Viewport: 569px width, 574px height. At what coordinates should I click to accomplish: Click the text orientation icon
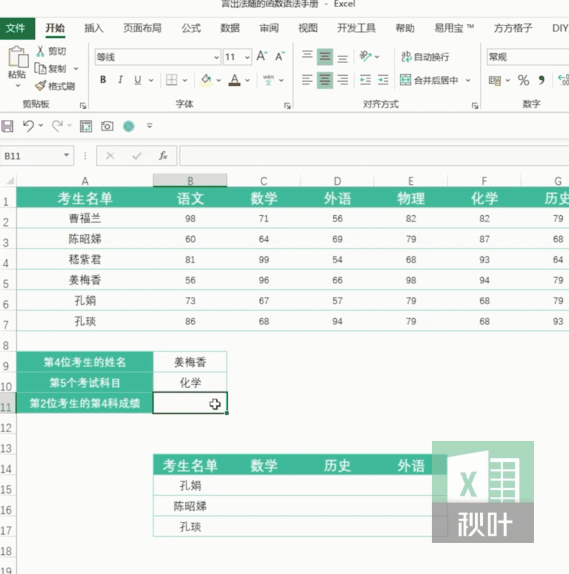pyautogui.click(x=365, y=56)
